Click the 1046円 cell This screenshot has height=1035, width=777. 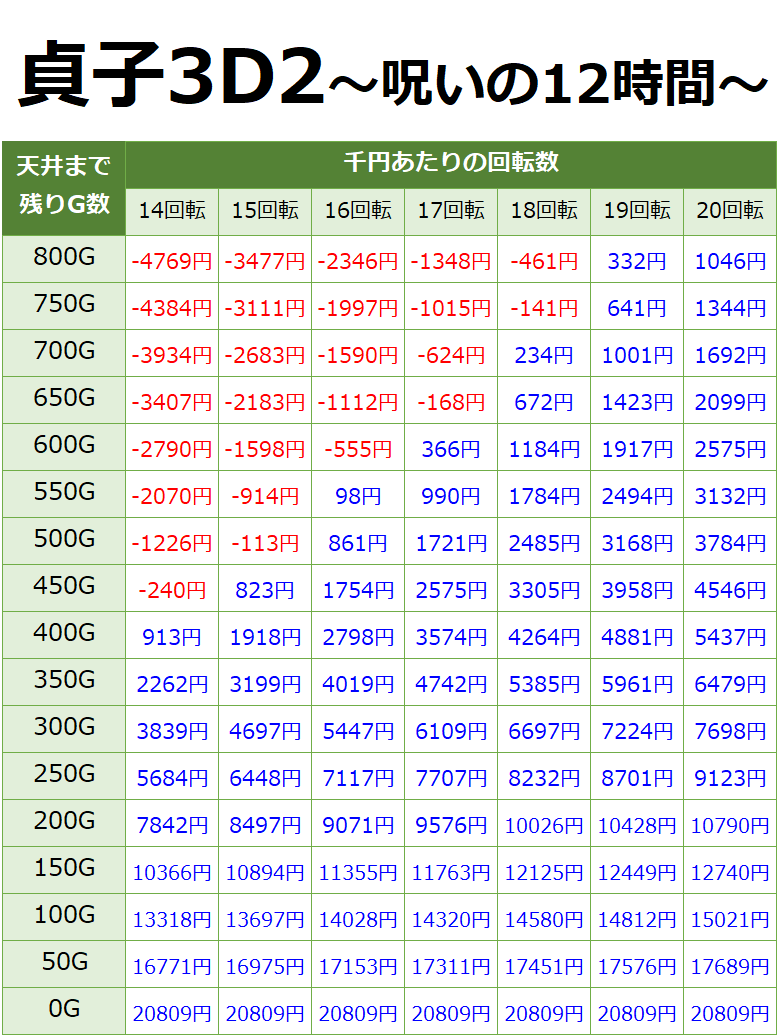pos(730,261)
